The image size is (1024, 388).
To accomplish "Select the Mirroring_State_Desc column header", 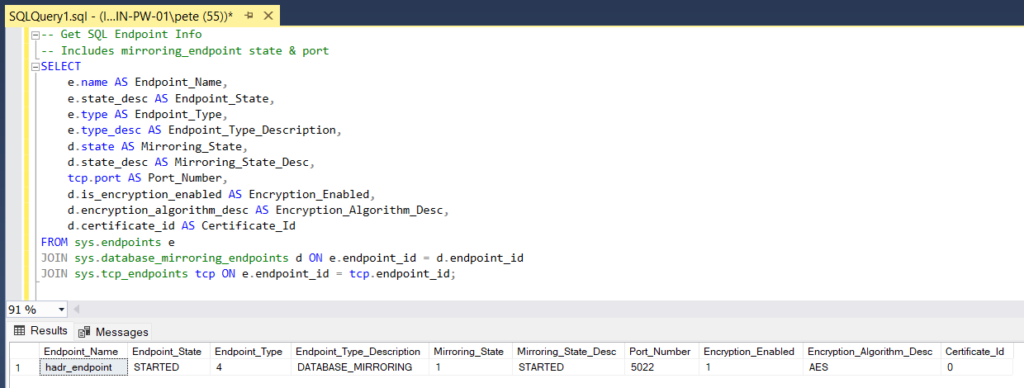I will [569, 351].
